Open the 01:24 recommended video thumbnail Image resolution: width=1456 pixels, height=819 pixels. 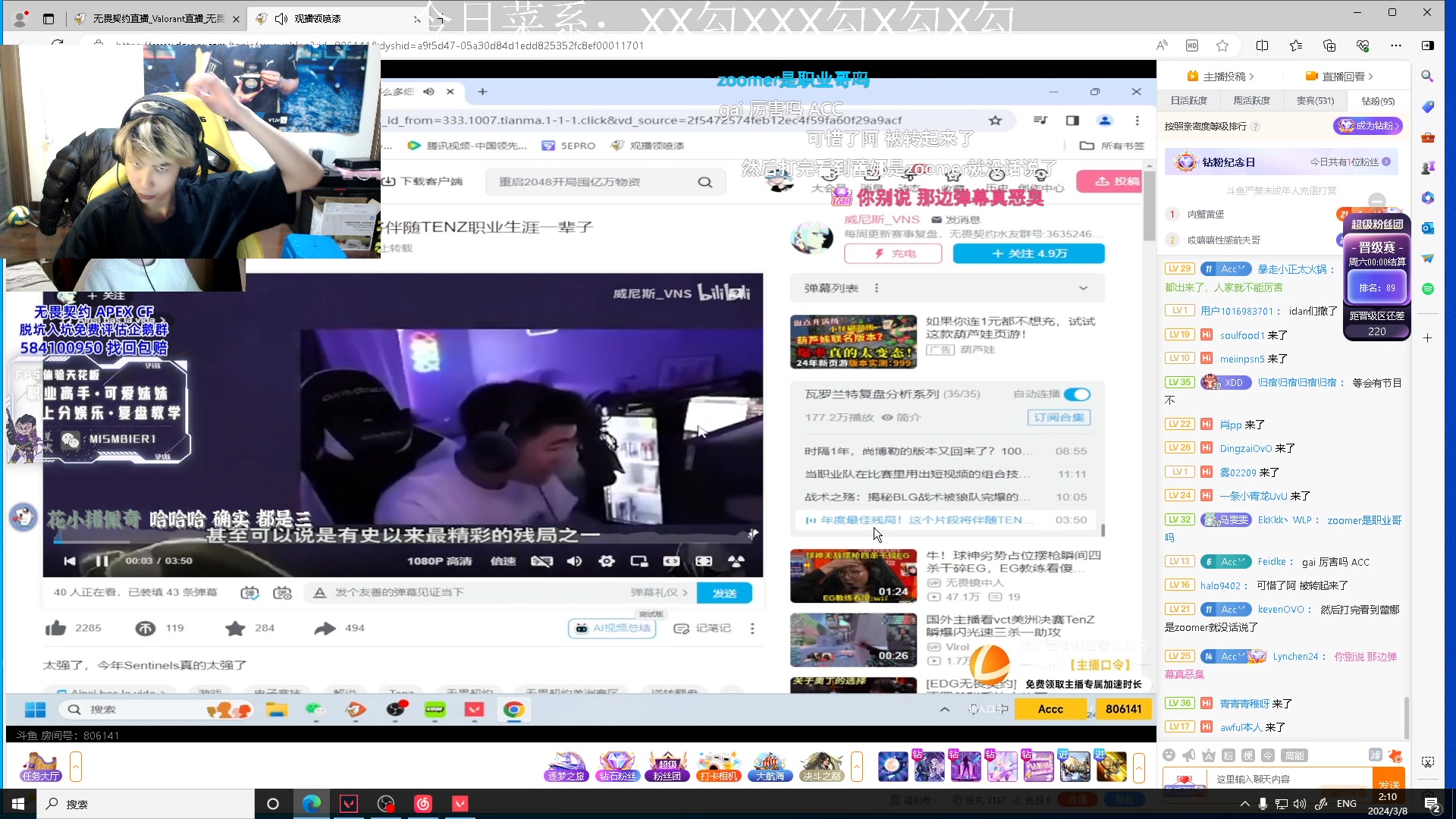tap(853, 576)
